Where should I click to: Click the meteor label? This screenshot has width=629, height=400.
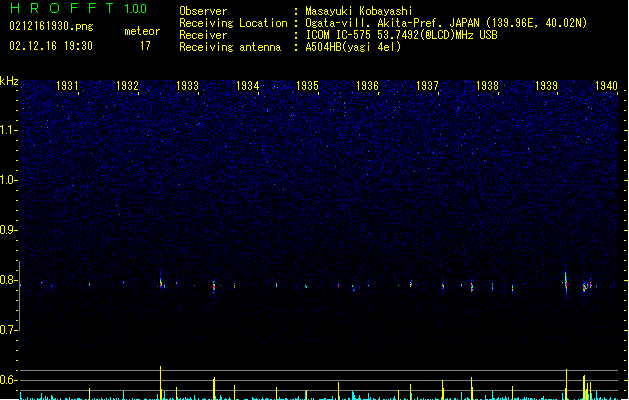(142, 31)
